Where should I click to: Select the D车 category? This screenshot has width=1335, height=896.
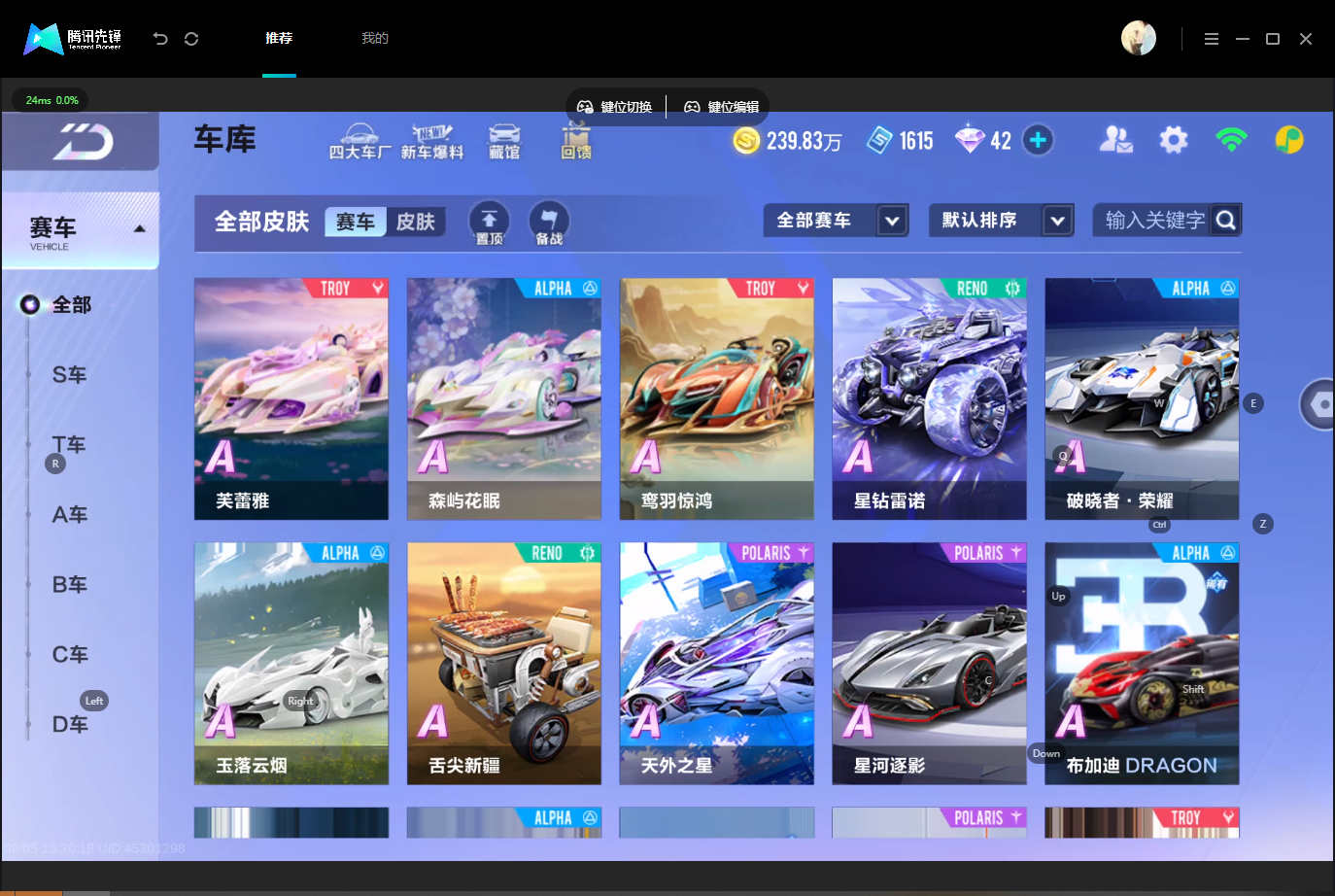click(x=69, y=725)
